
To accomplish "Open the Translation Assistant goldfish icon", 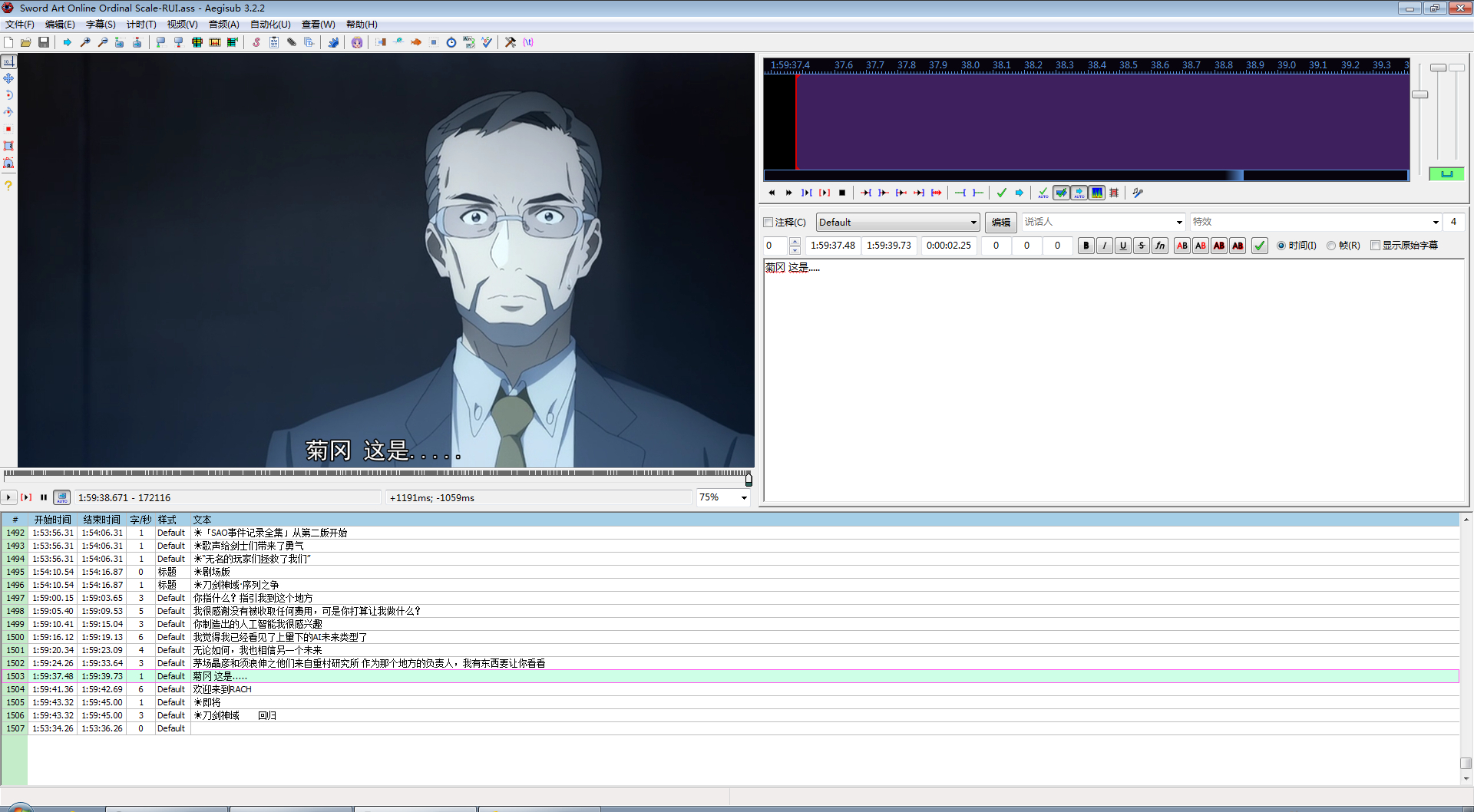I will [416, 42].
